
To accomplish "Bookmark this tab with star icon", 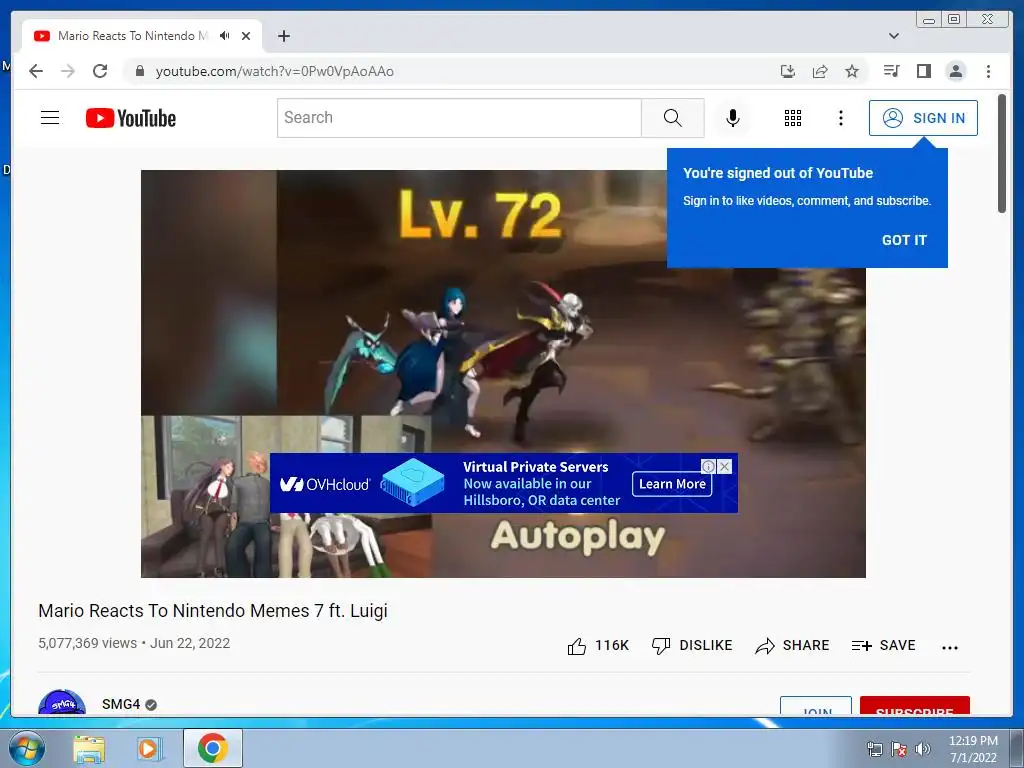I will (852, 71).
